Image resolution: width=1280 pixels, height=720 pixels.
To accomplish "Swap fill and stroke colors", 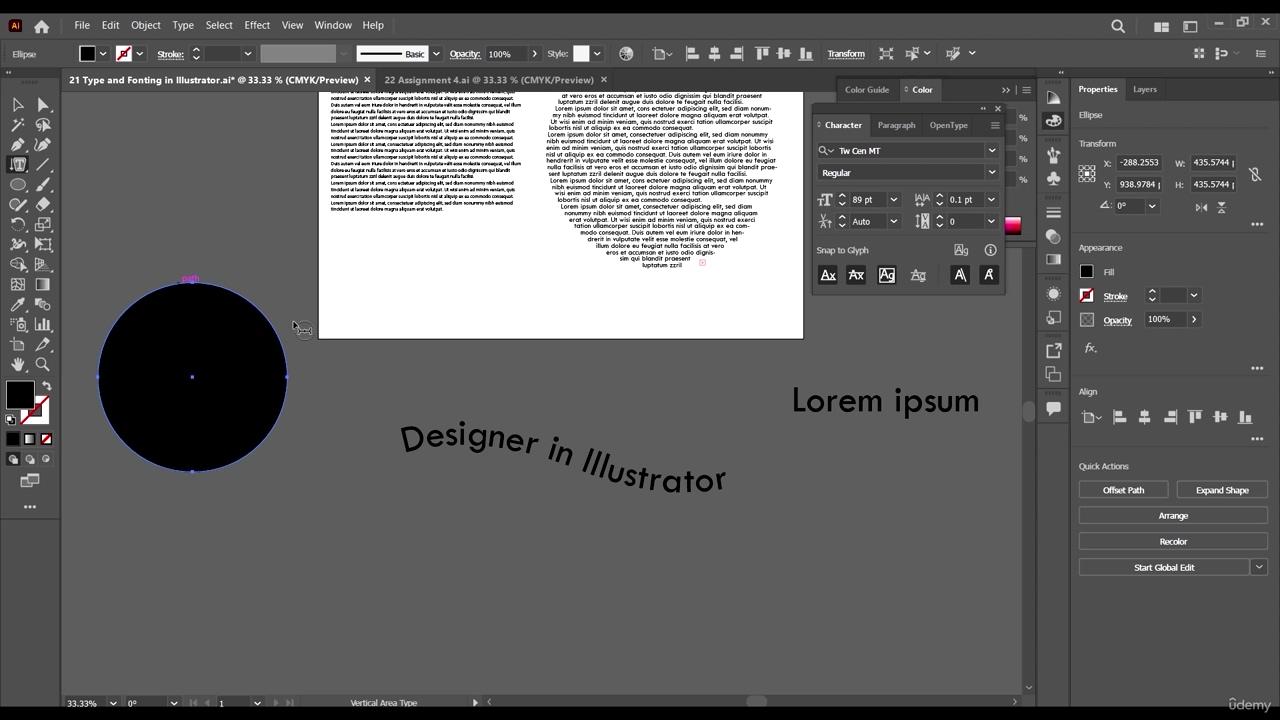I will tap(46, 386).
